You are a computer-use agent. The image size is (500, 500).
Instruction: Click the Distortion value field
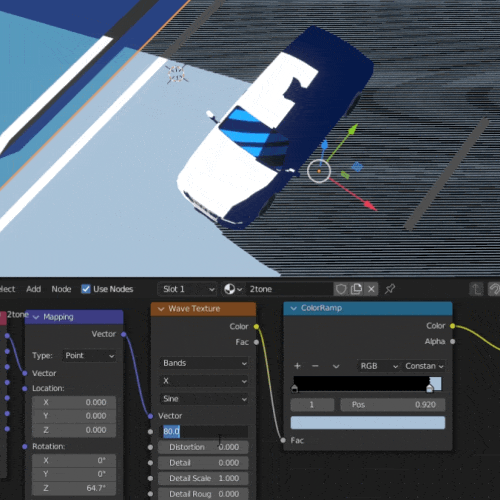click(x=203, y=447)
